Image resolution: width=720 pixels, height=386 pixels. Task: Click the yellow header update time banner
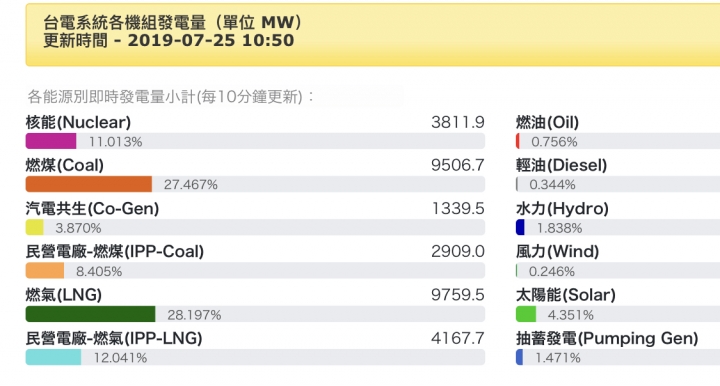pos(373,35)
